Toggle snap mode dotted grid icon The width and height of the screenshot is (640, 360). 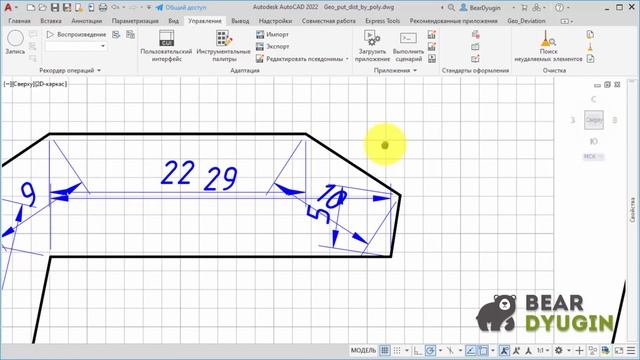coord(397,350)
